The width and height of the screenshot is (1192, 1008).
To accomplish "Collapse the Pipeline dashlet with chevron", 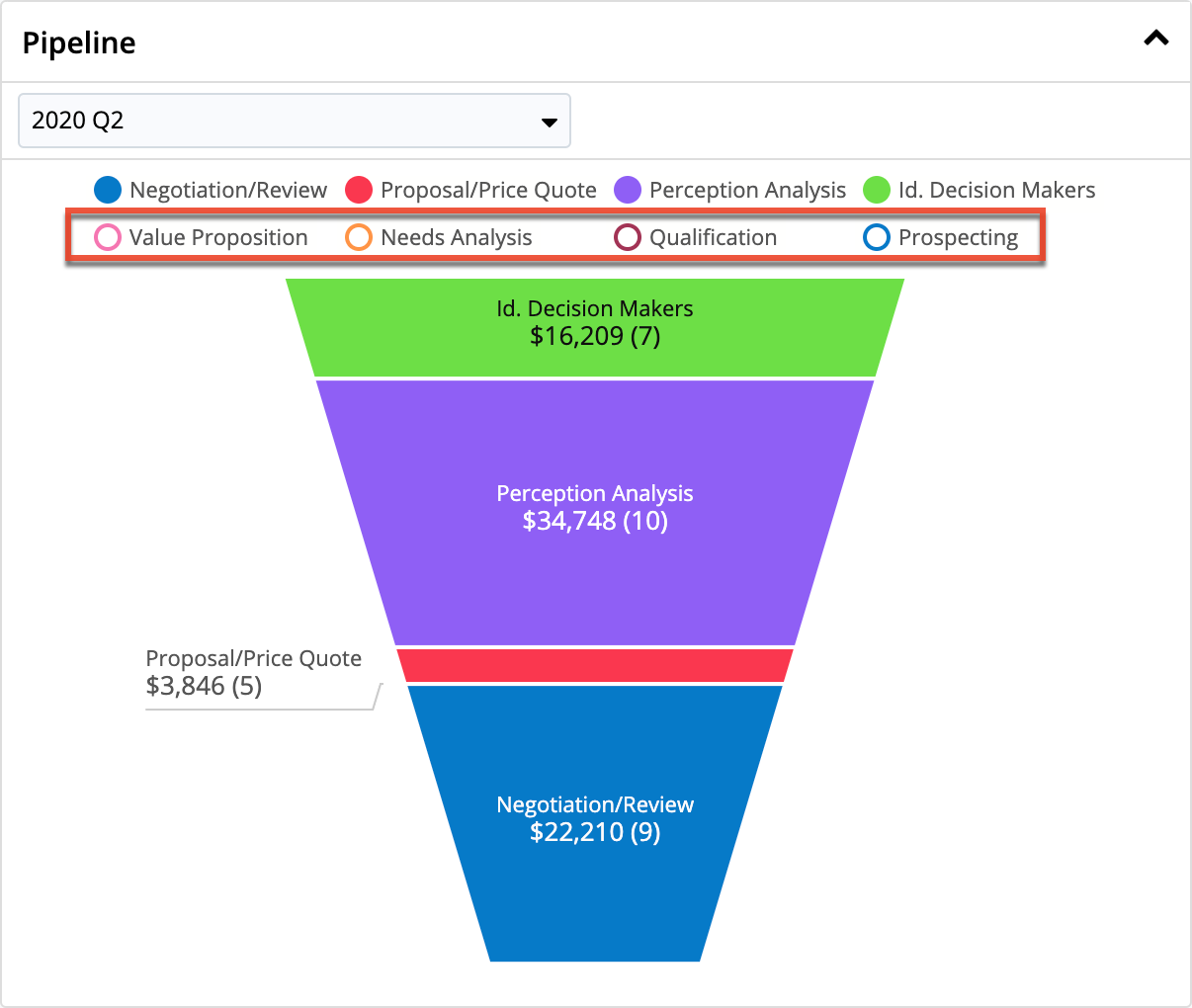I will [x=1155, y=40].
